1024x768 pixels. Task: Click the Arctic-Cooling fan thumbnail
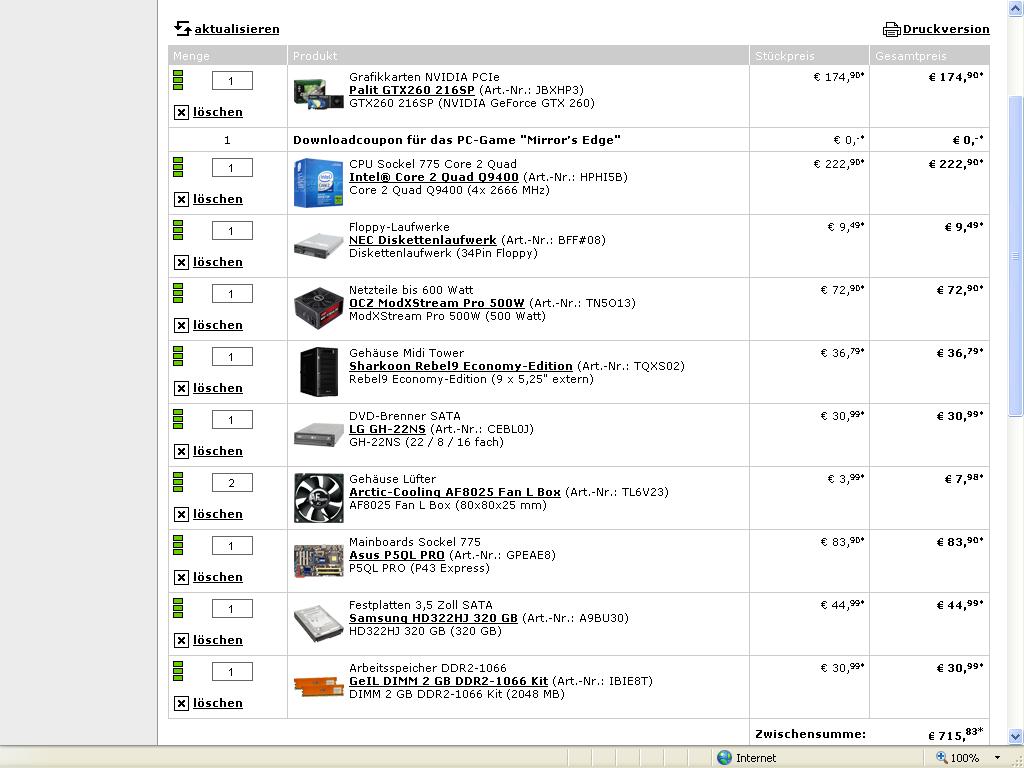[319, 498]
